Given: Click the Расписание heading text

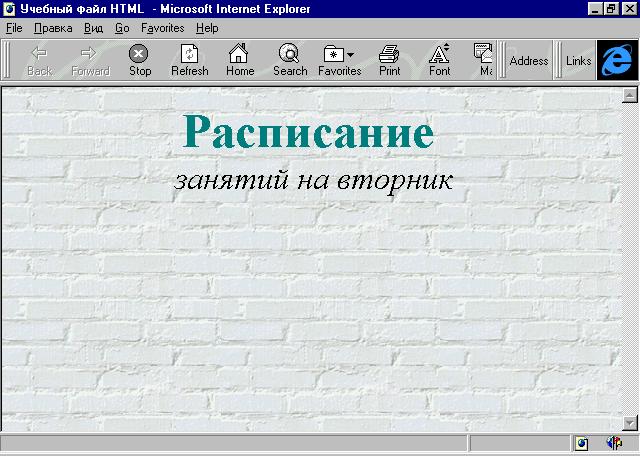Looking at the screenshot, I should pyautogui.click(x=308, y=131).
